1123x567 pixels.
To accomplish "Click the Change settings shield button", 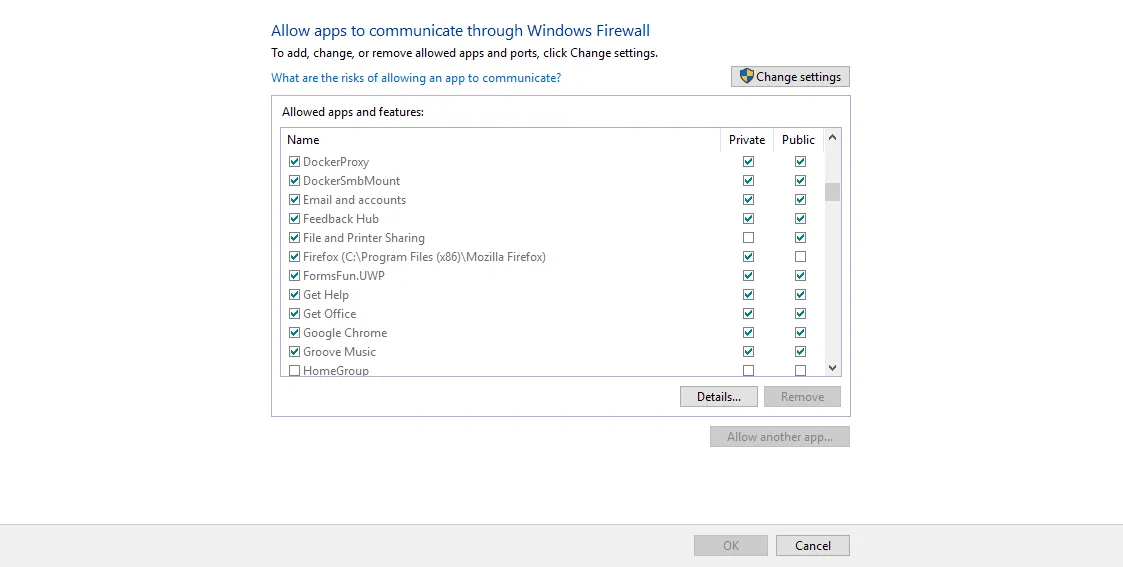I will click(x=790, y=77).
